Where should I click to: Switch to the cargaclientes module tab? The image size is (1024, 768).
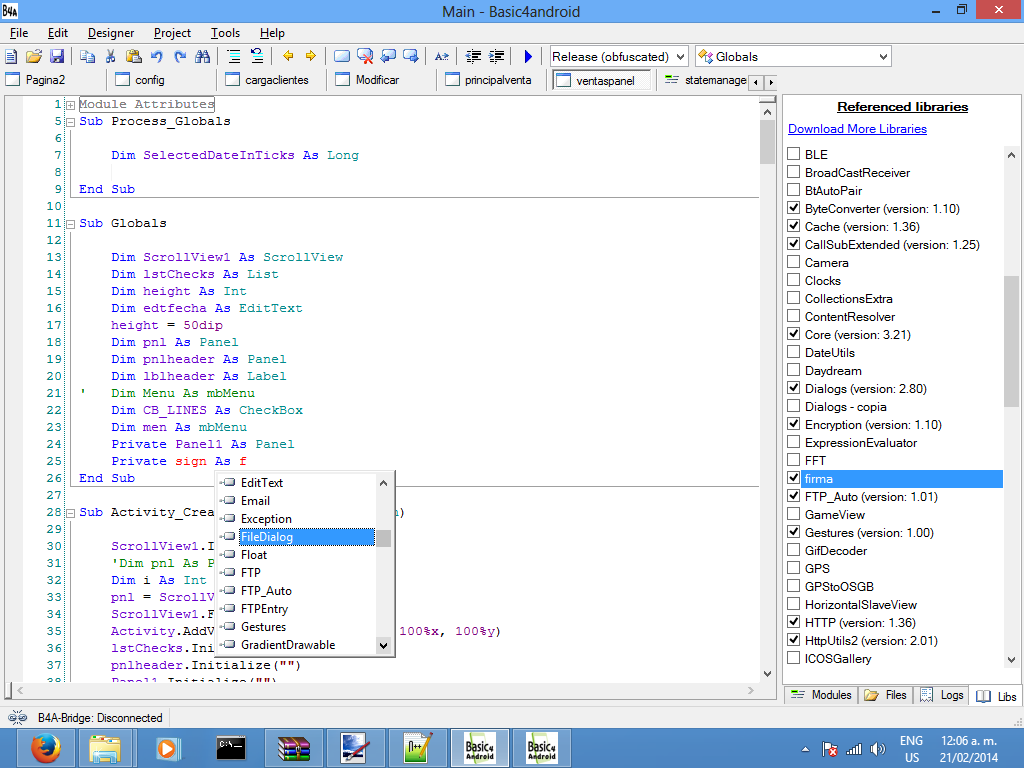266,80
